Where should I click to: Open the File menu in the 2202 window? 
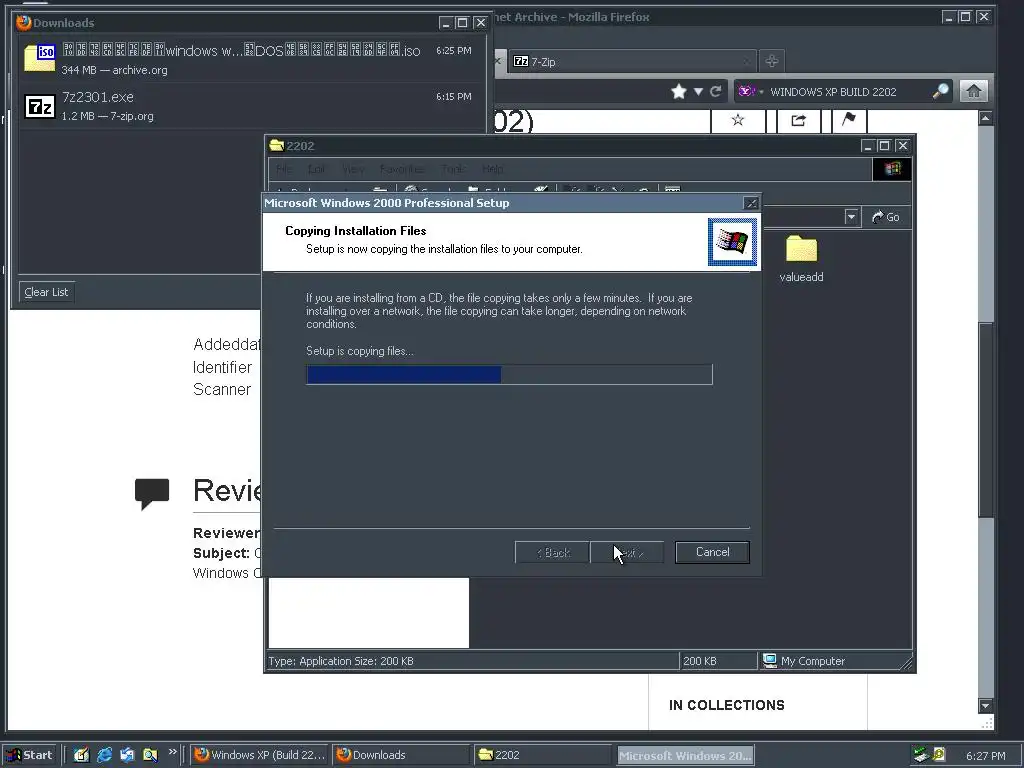coord(284,169)
